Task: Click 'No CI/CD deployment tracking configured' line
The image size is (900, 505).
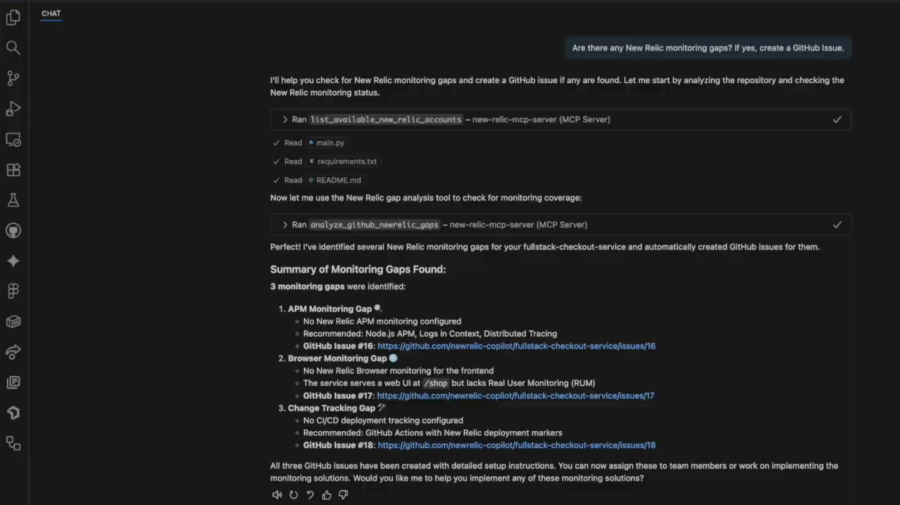Action: click(x=383, y=421)
